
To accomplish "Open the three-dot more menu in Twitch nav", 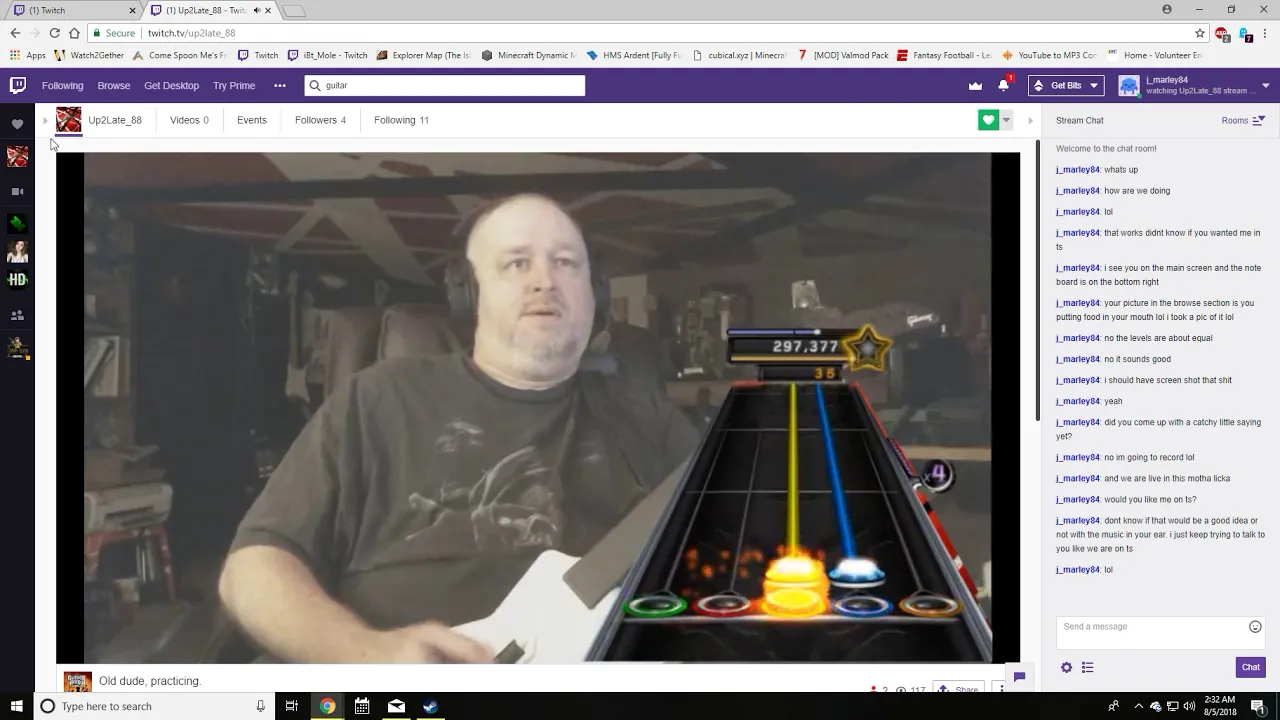I will (x=280, y=86).
